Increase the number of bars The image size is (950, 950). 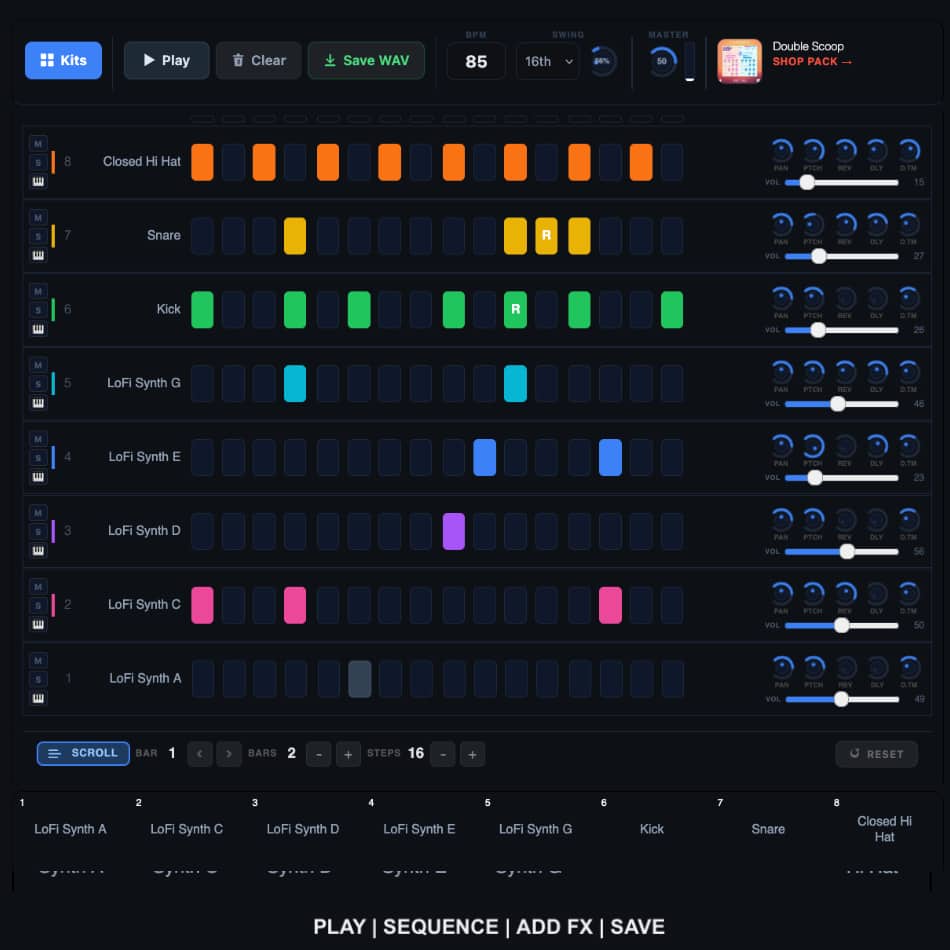coord(348,754)
